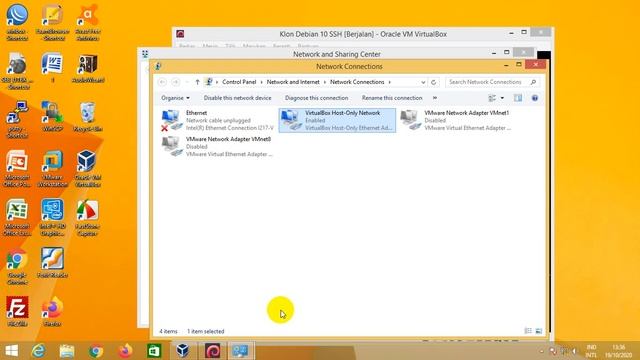
Task: Open the Word document desktop shortcut
Action: pyautogui.click(x=52, y=67)
